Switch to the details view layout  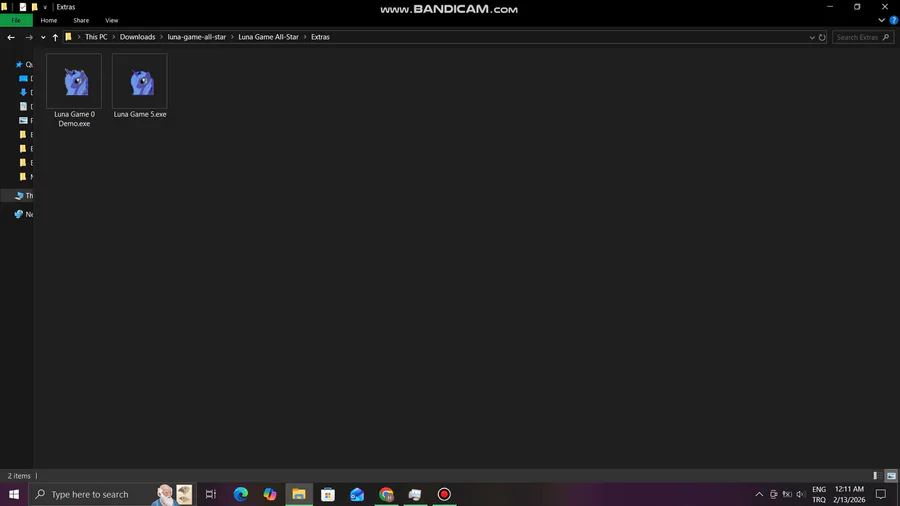(877, 476)
